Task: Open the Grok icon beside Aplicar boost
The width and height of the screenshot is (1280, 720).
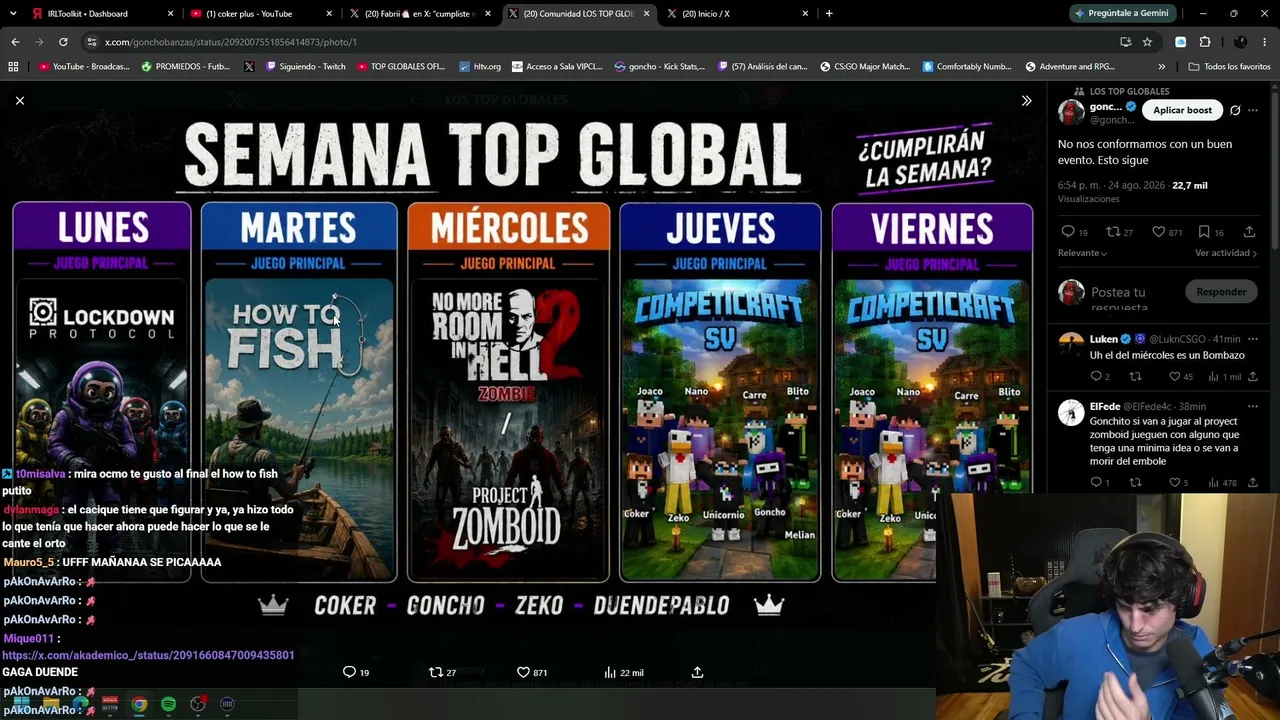Action: (x=1235, y=110)
